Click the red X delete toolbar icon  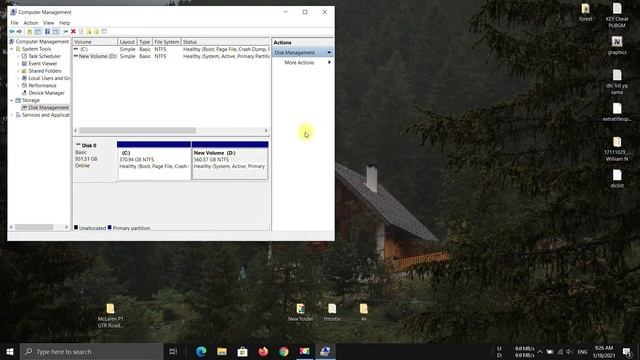tap(73, 31)
